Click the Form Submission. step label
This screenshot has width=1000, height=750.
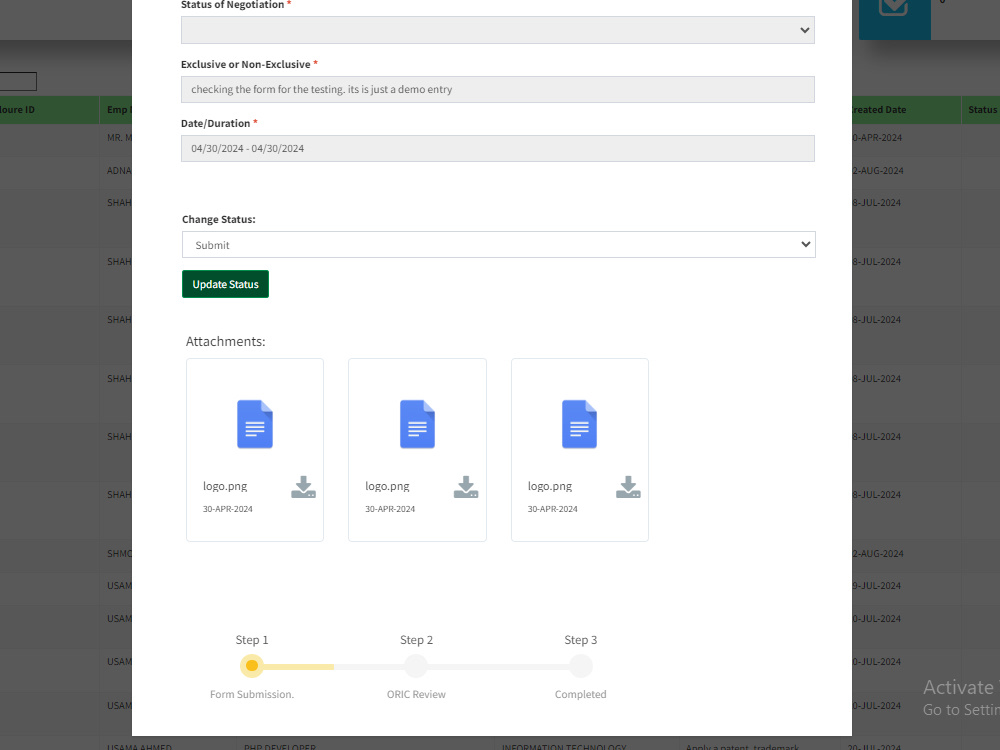point(252,694)
